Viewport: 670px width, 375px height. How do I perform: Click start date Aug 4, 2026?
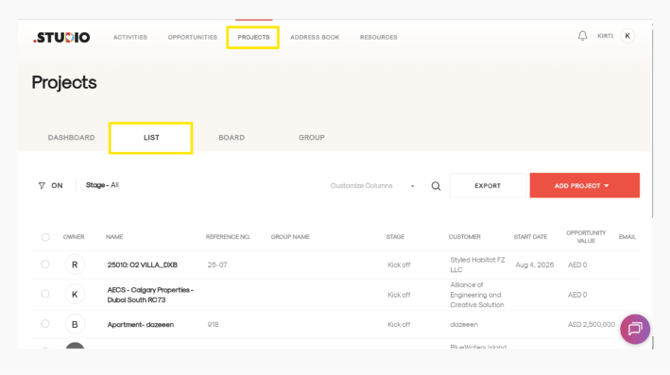(x=535, y=265)
